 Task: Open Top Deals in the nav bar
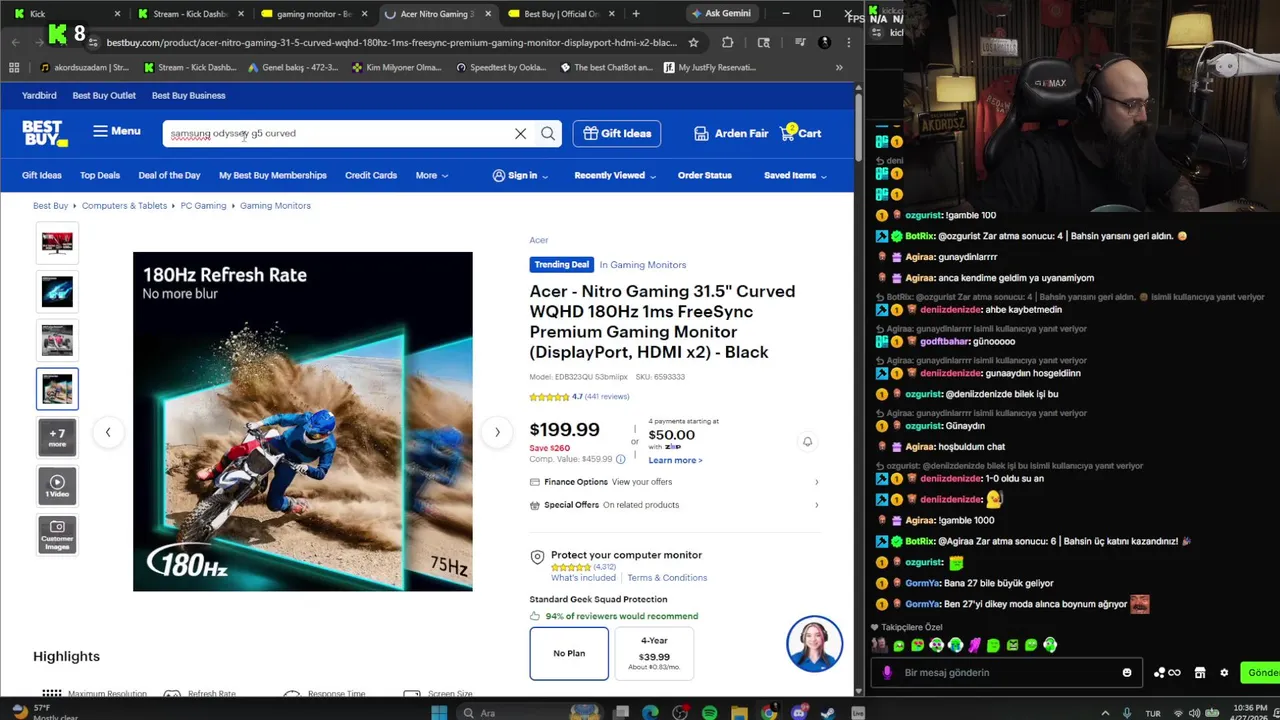tap(100, 175)
